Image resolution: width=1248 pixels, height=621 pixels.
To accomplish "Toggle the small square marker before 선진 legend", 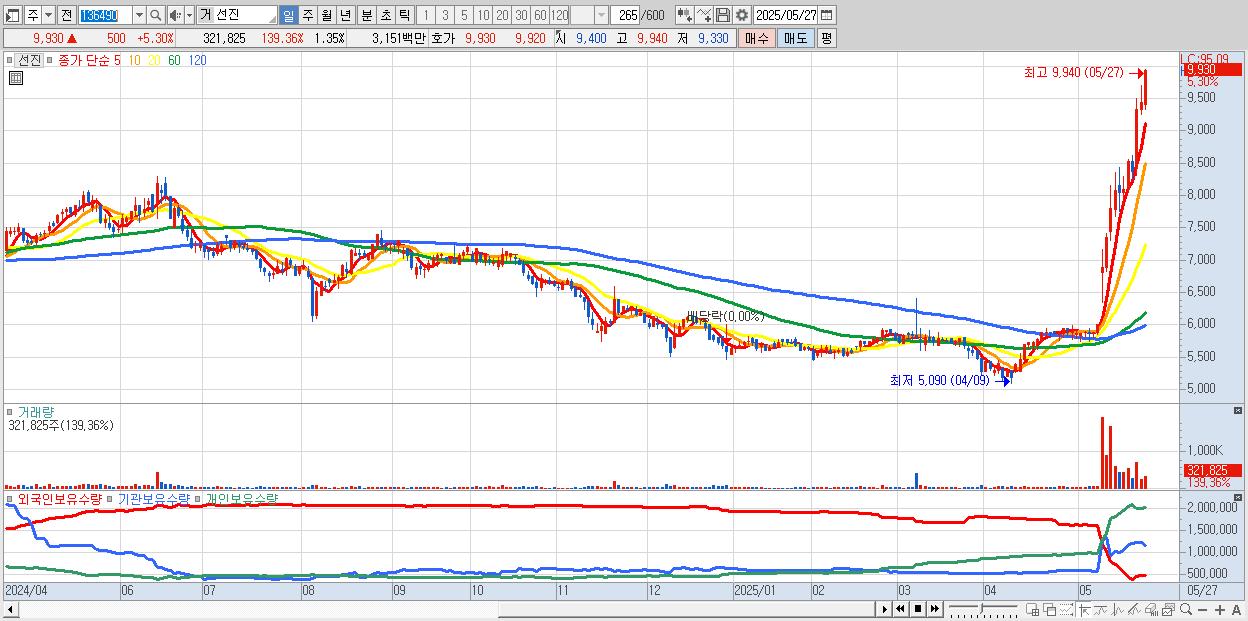I will click(x=11, y=60).
